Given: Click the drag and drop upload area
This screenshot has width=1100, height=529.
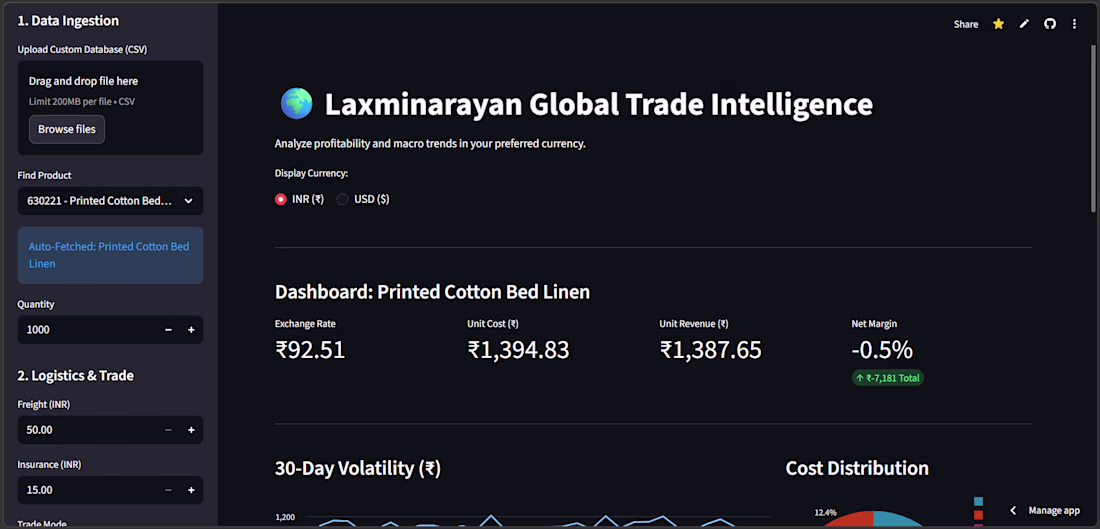Looking at the screenshot, I should (110, 108).
